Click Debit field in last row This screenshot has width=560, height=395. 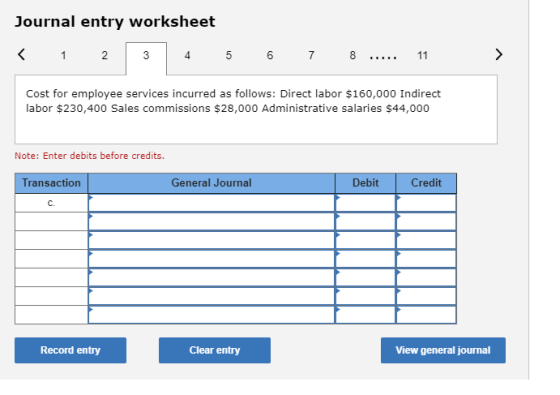[365, 315]
